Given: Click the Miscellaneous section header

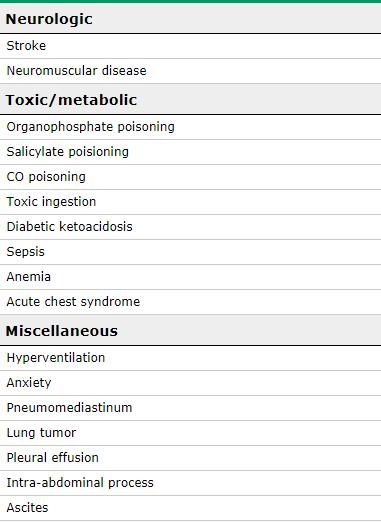Looking at the screenshot, I should (x=190, y=331).
